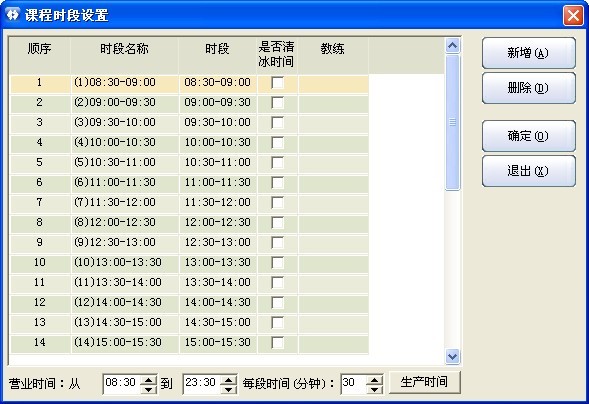Confirm with the 确定 (O) button
Screen dimensions: 589x404
point(529,136)
